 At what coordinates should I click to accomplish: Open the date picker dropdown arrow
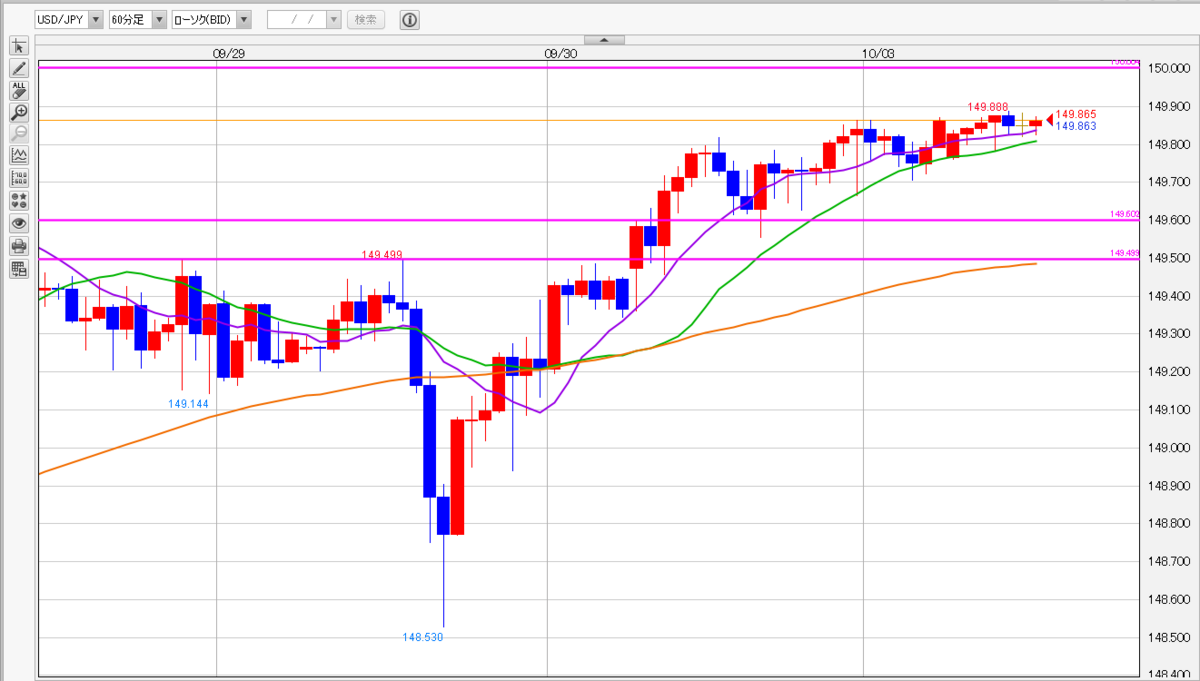(334, 20)
